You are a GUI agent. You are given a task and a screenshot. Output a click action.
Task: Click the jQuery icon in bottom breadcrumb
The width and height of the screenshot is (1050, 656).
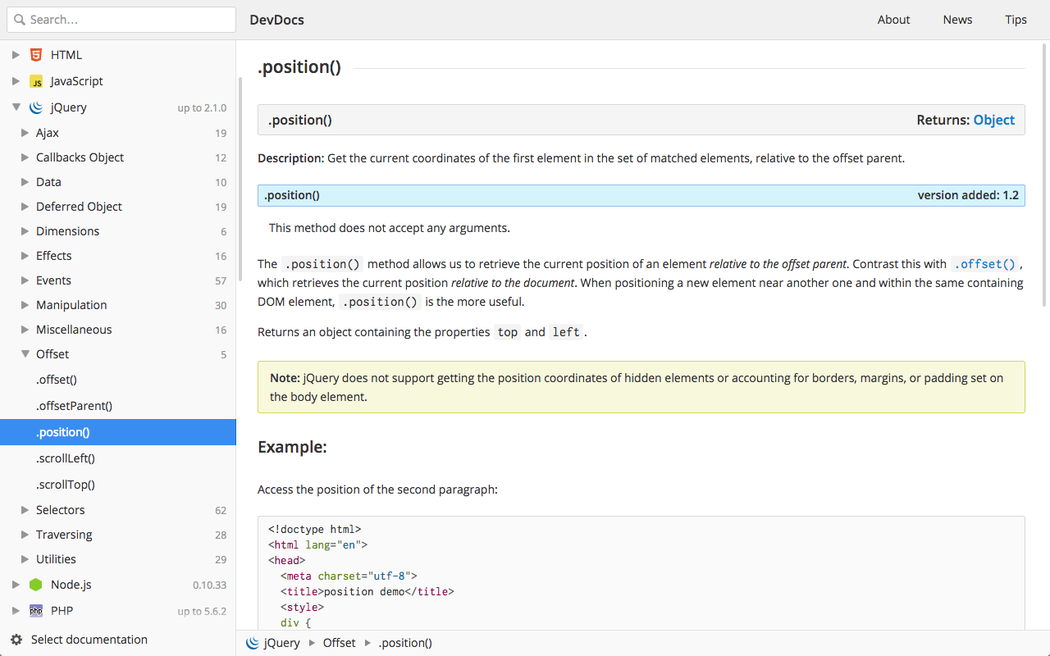253,643
